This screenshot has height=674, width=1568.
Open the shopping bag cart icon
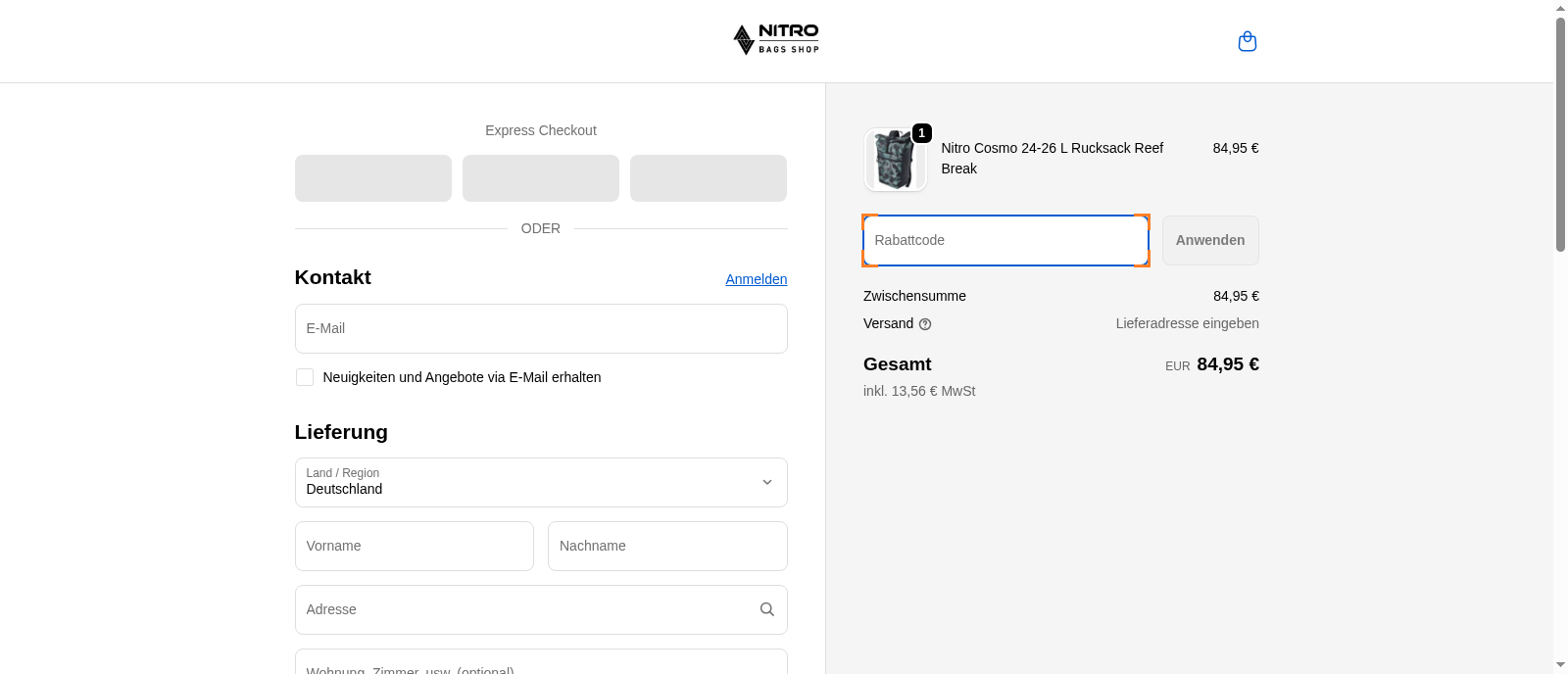(1248, 41)
